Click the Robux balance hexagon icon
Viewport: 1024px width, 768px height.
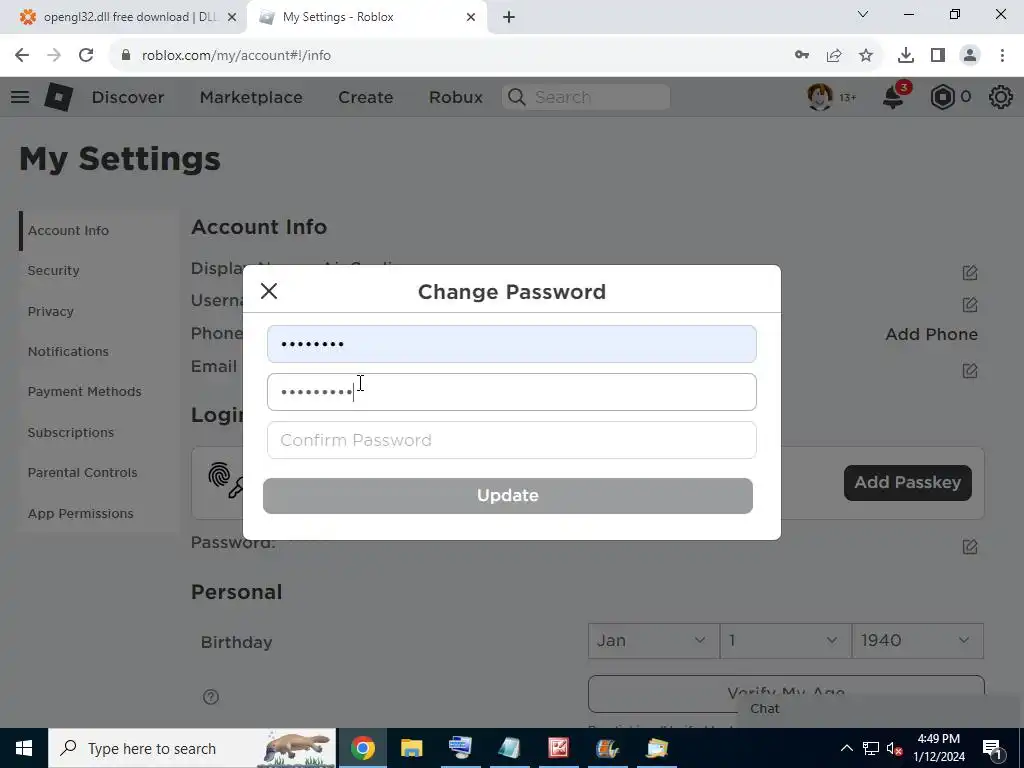coord(942,97)
